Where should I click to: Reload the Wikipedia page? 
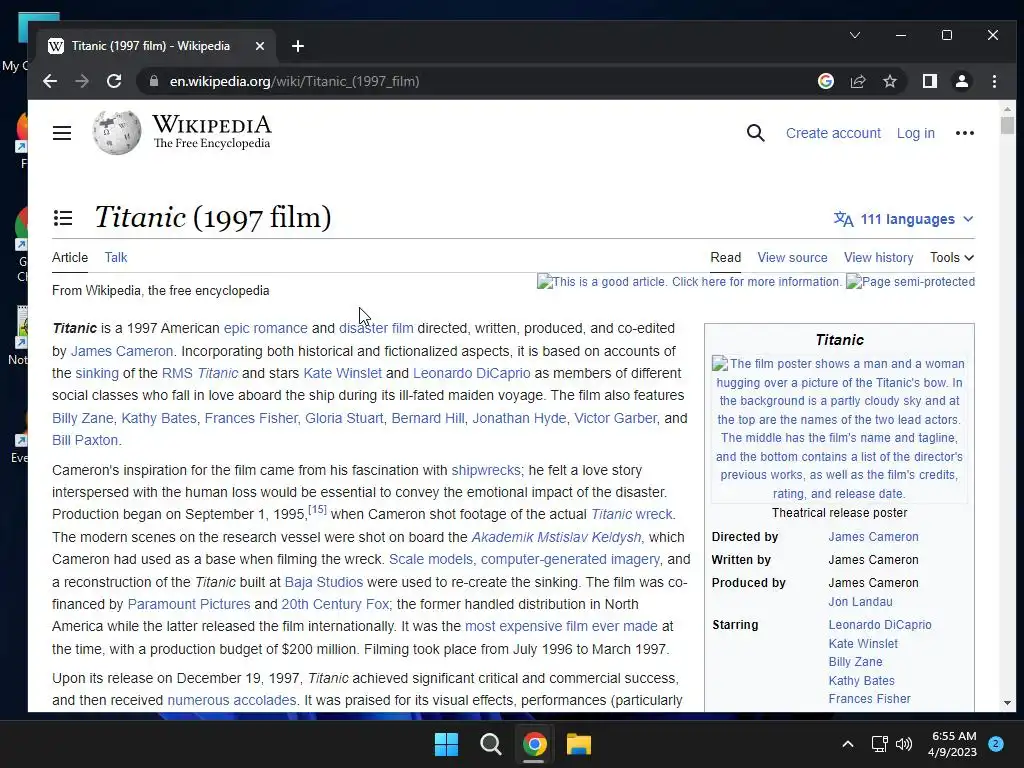[114, 81]
